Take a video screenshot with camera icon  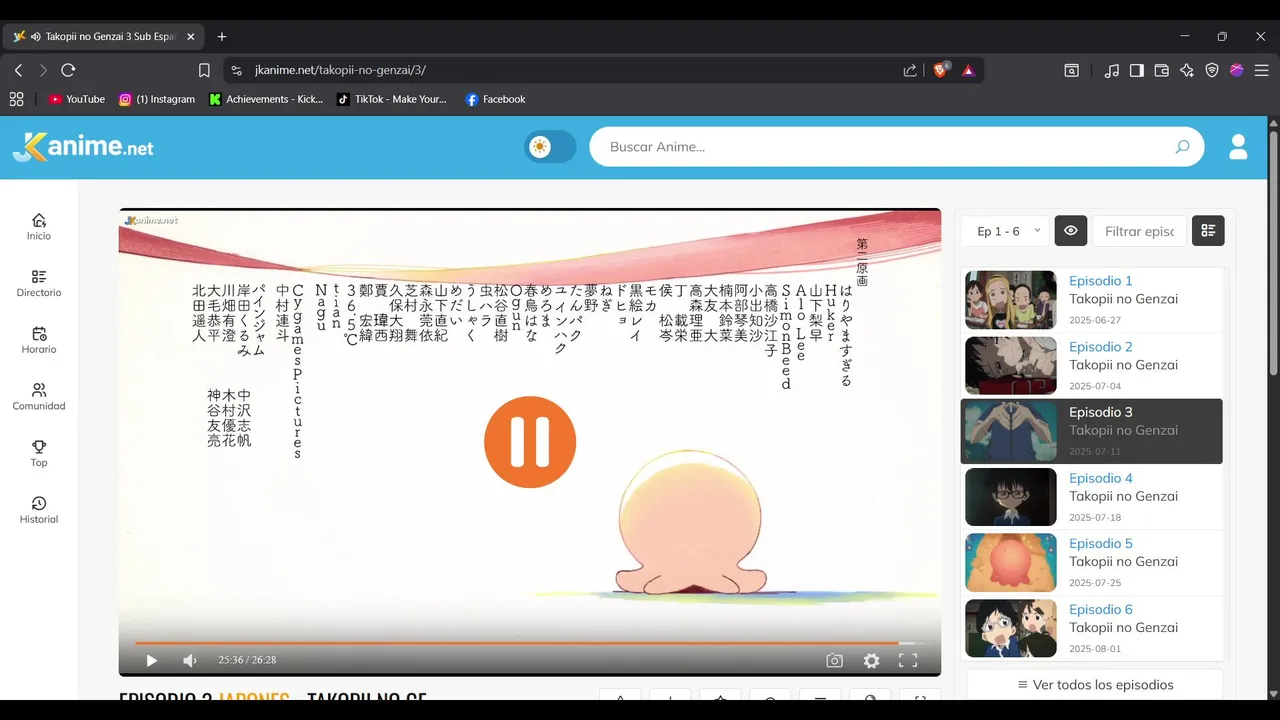[x=834, y=660]
